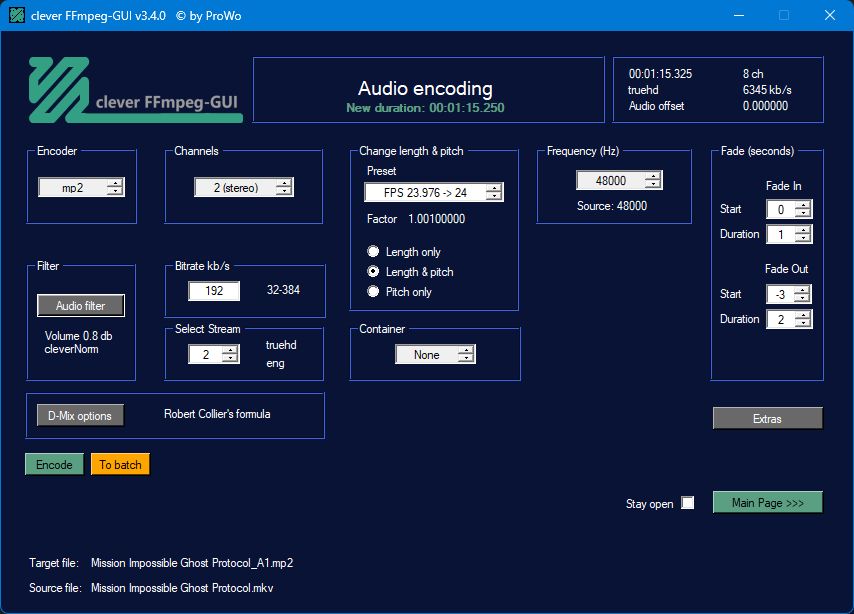Click the cleverNorm filter text
This screenshot has width=854, height=614.
pos(71,349)
